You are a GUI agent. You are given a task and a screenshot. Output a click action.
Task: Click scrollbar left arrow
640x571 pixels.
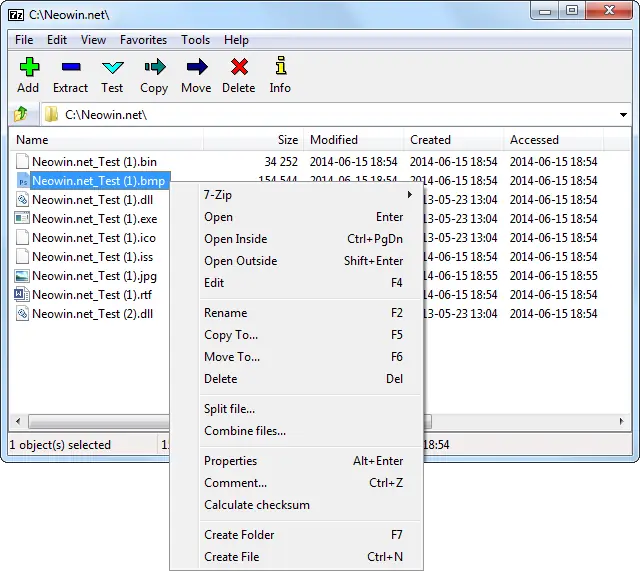pyautogui.click(x=18, y=421)
